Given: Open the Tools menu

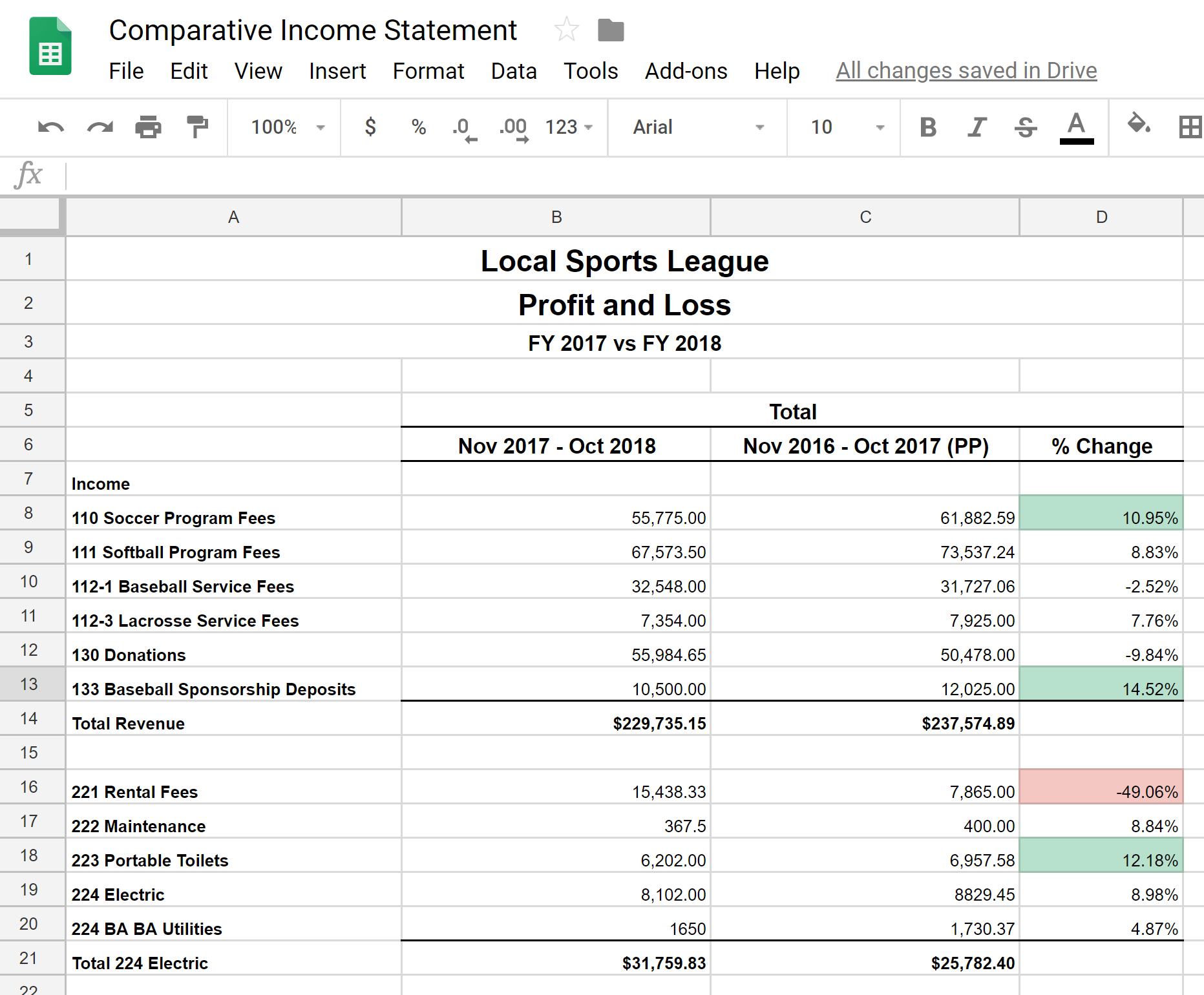Looking at the screenshot, I should [591, 71].
